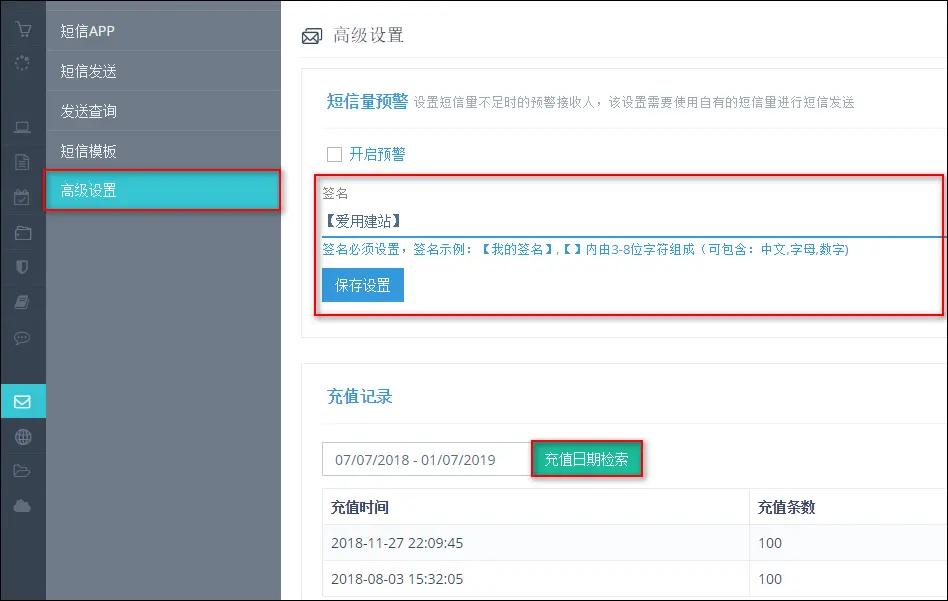Click the 充值日期检索 search button
Image resolution: width=948 pixels, height=601 pixels.
click(586, 460)
